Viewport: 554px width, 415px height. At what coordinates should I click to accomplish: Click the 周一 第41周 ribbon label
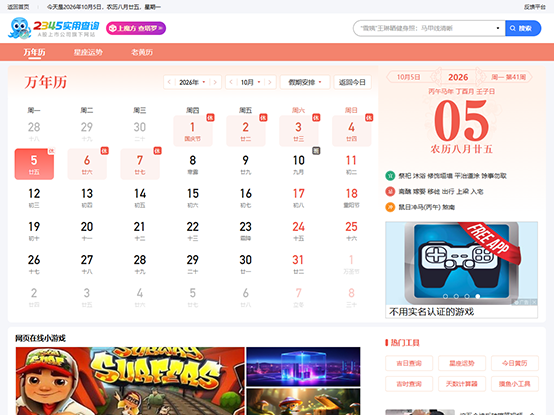point(508,77)
